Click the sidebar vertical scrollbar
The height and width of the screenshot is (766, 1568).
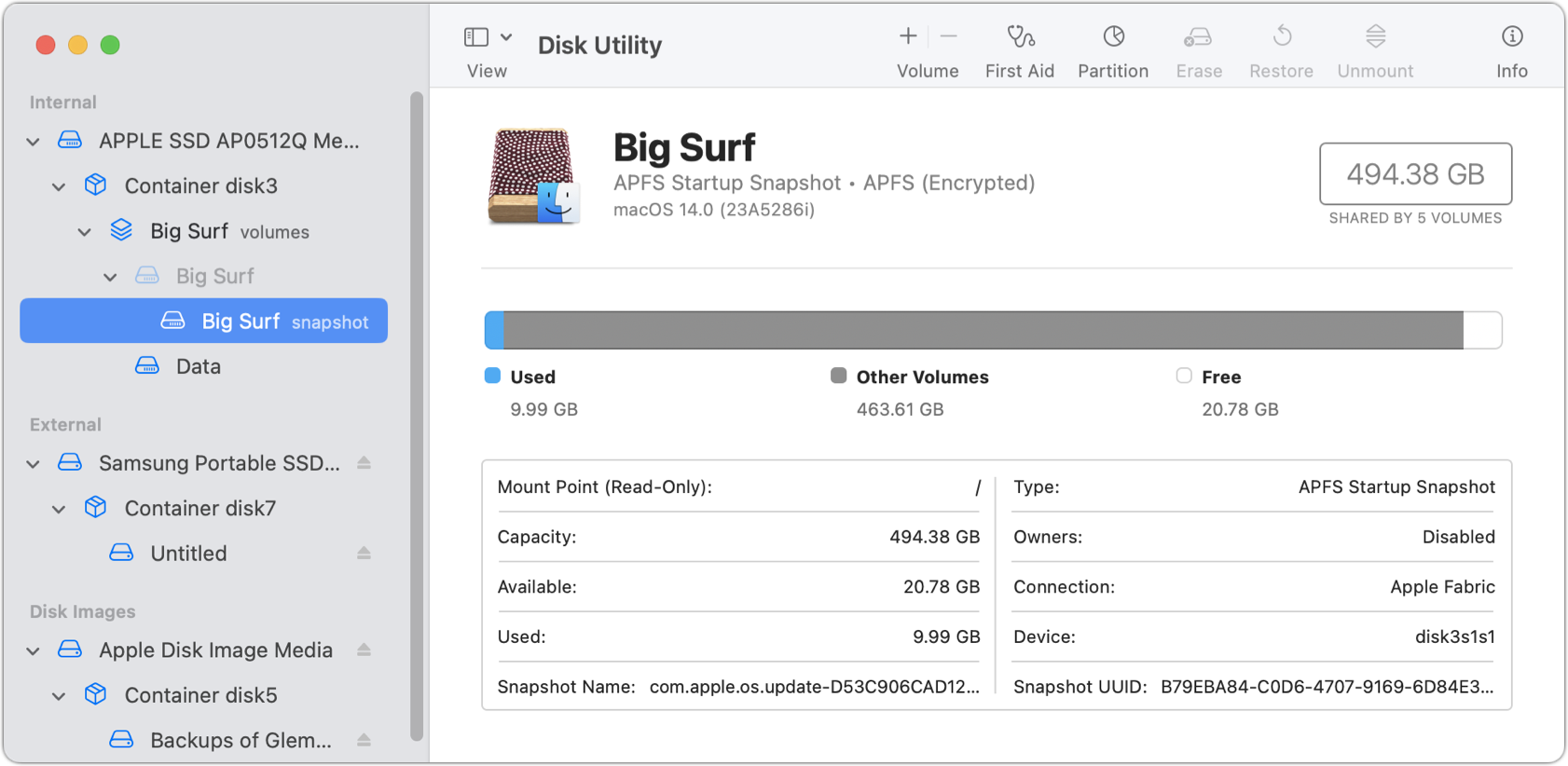point(417,415)
